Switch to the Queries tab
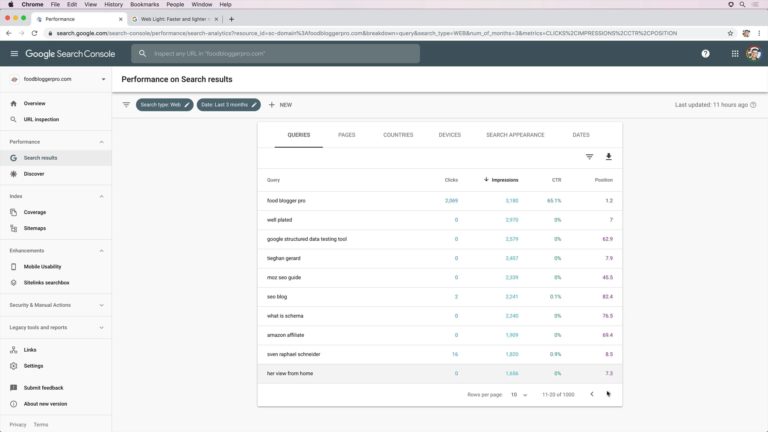 pos(299,135)
